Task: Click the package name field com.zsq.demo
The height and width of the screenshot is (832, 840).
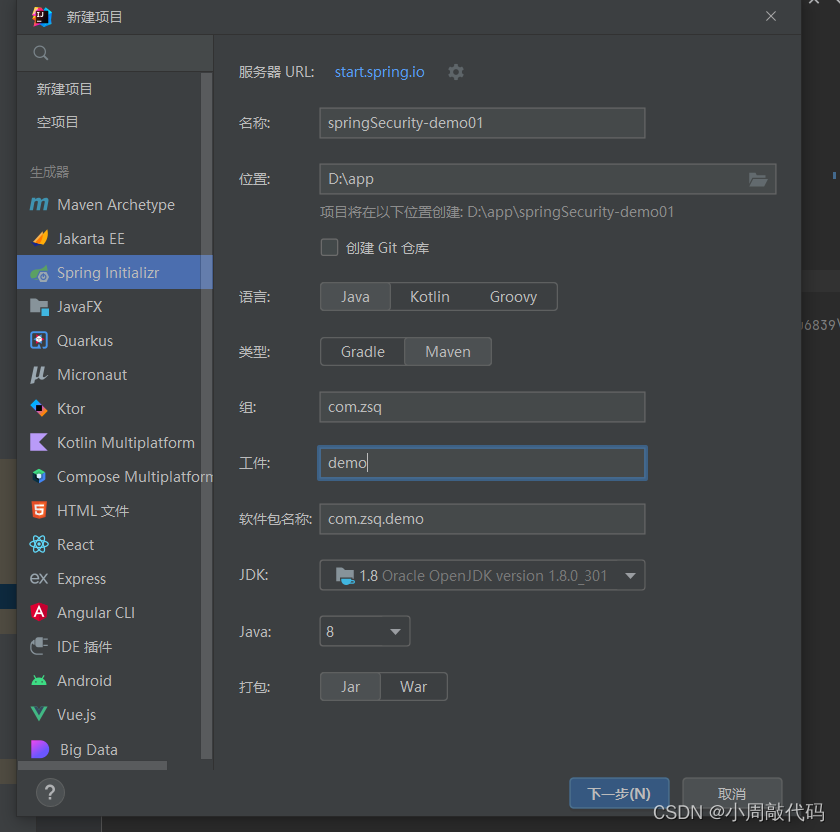Action: tap(482, 519)
